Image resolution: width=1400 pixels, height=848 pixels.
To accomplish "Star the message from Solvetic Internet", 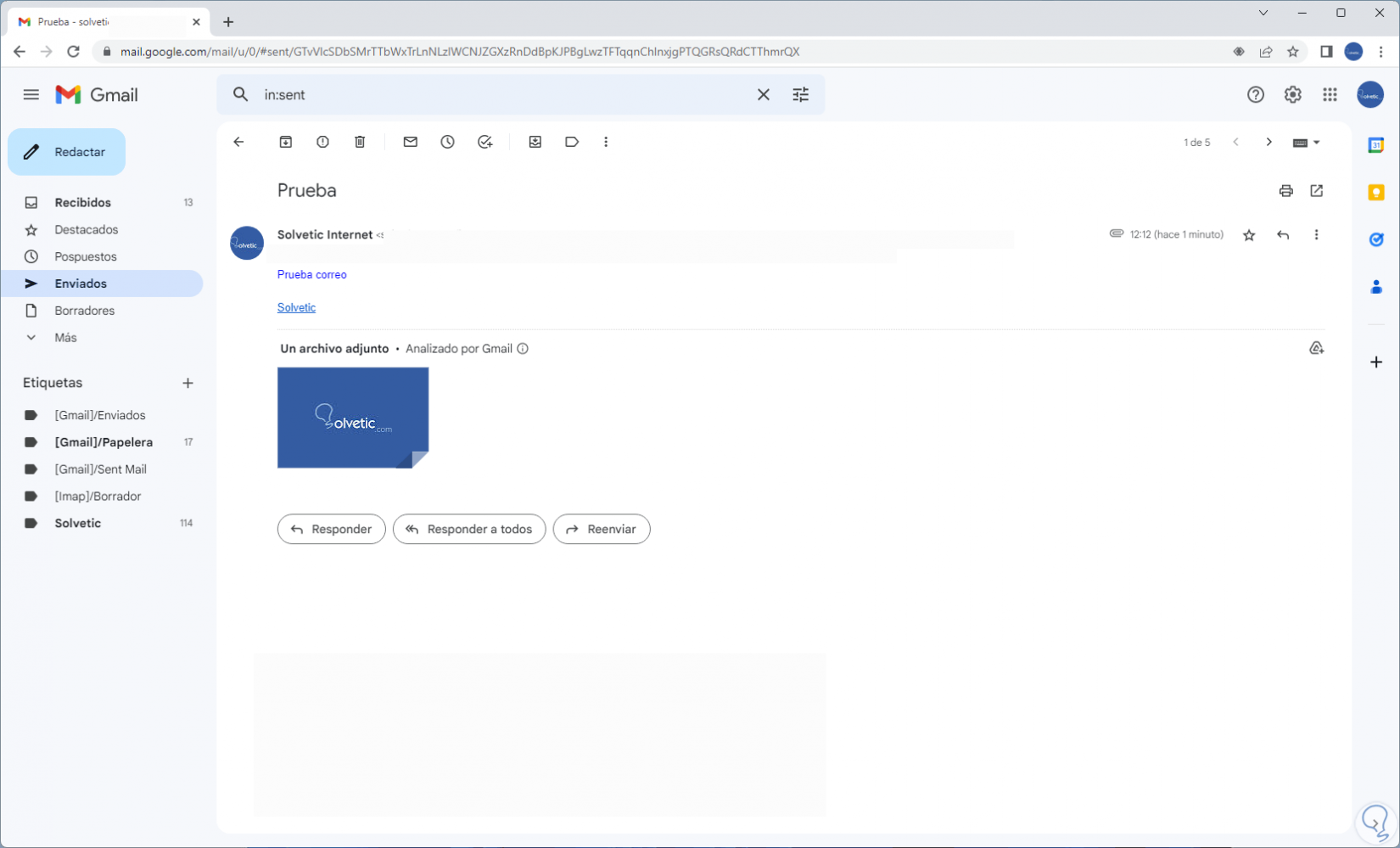I will click(1249, 235).
